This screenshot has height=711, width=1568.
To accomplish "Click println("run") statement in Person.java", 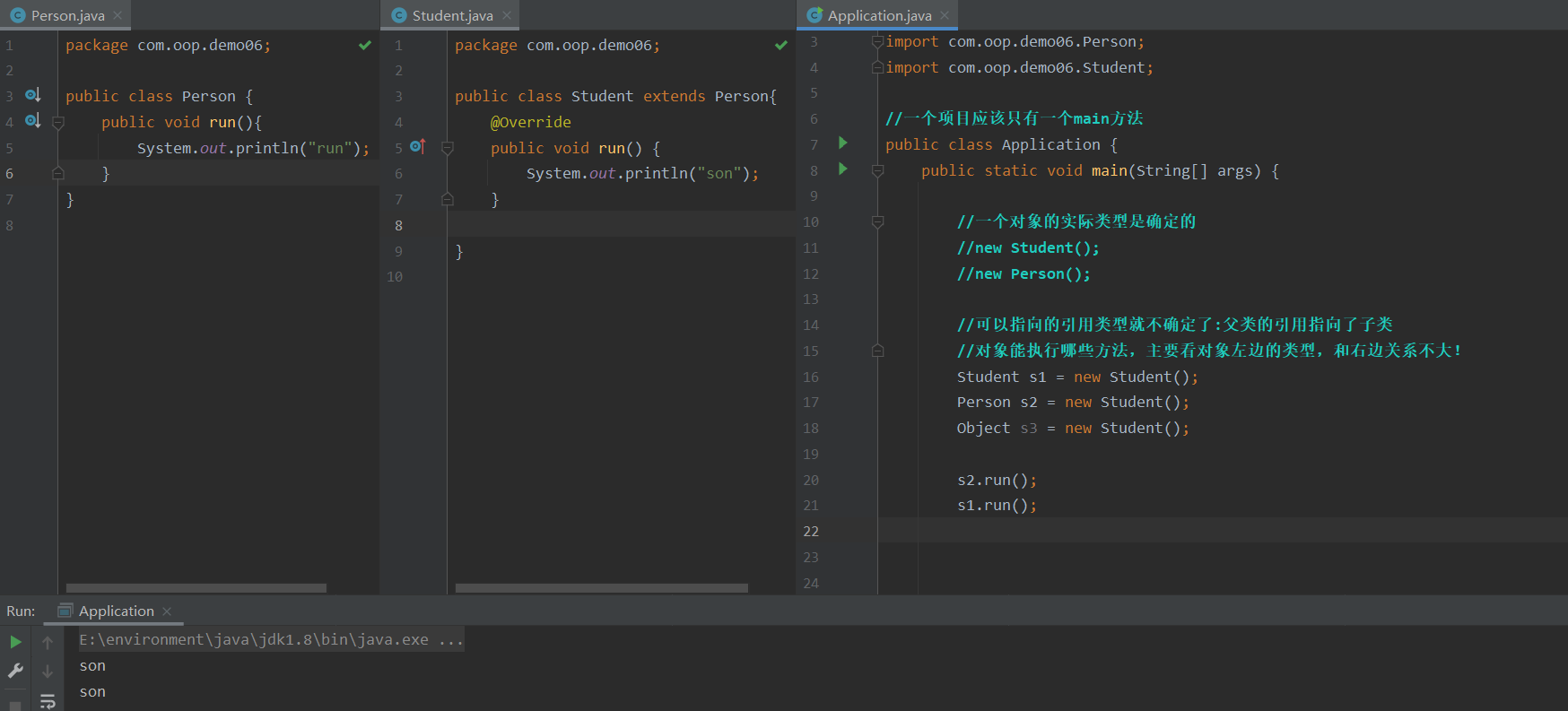I will (253, 148).
